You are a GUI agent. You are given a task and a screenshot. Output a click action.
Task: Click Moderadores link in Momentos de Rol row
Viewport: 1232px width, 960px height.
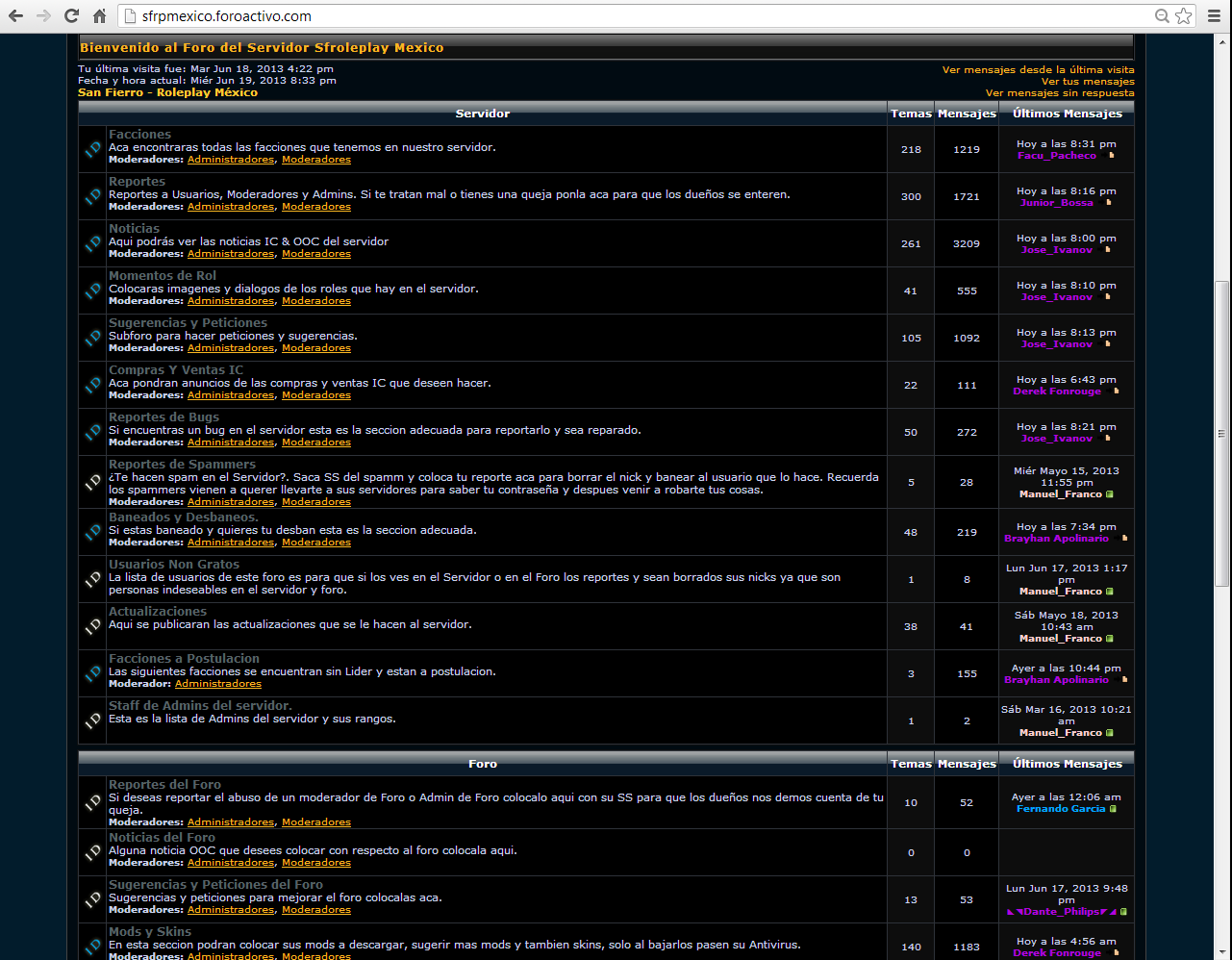[x=316, y=301]
